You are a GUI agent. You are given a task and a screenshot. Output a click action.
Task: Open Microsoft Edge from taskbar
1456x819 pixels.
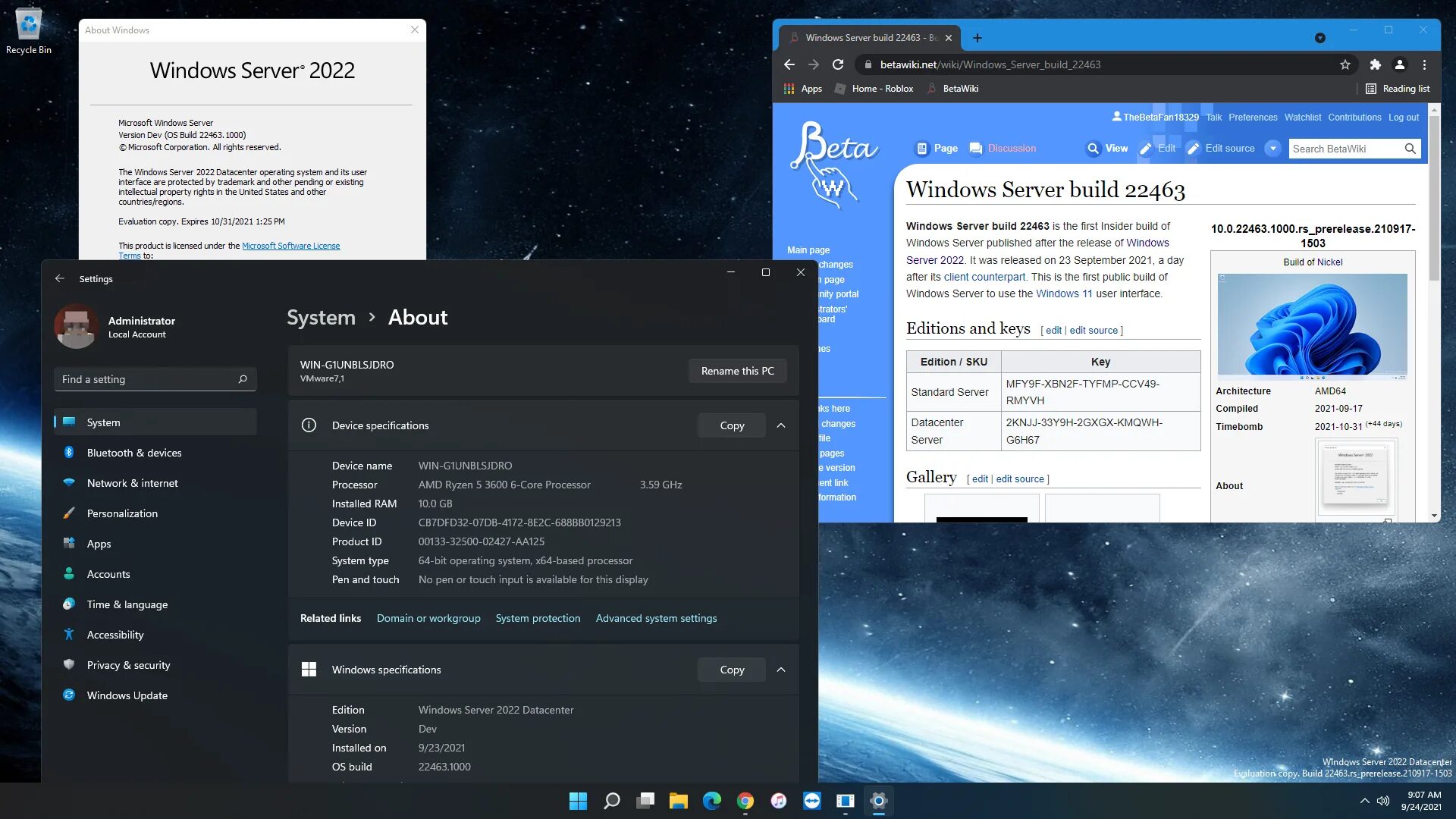711,801
